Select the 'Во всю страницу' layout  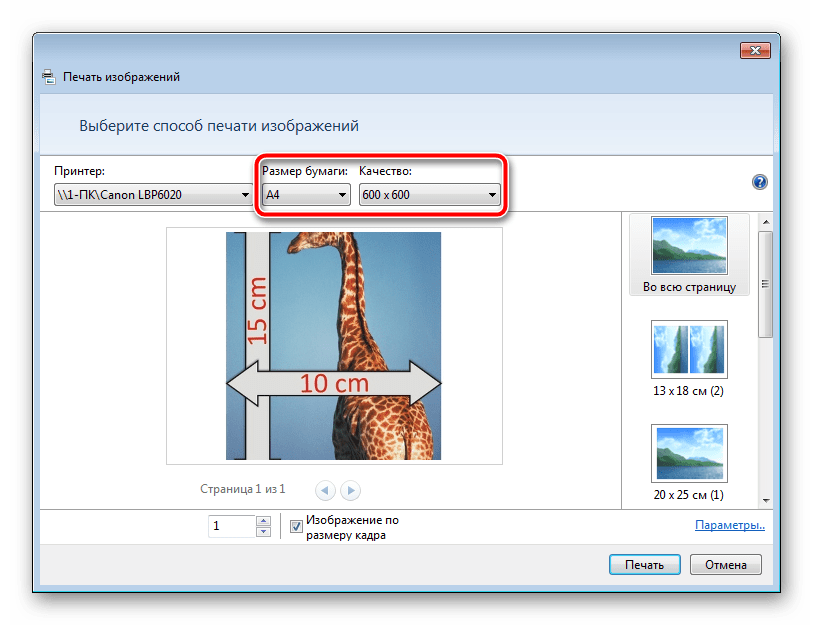click(689, 255)
